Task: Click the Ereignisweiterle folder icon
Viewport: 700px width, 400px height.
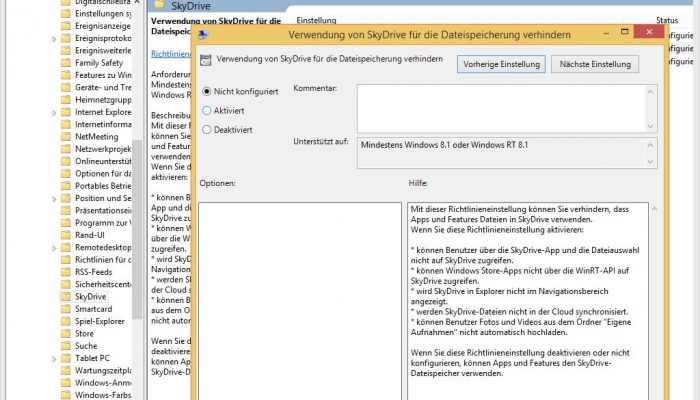Action: pyautogui.click(x=66, y=50)
